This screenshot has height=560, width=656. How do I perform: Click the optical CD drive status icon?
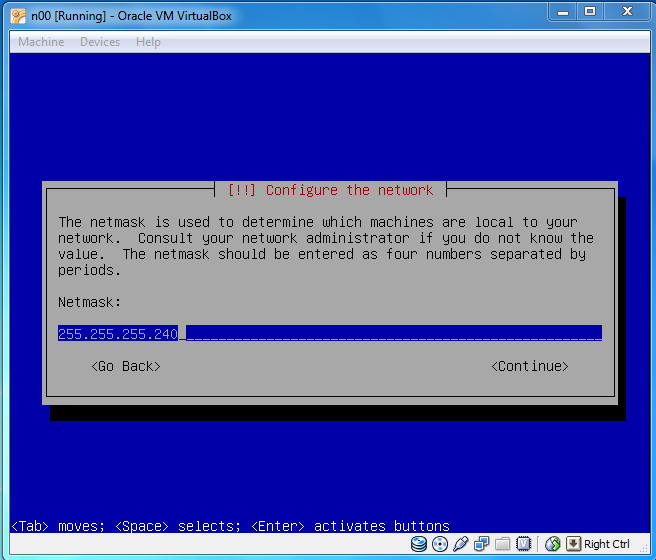(x=440, y=544)
